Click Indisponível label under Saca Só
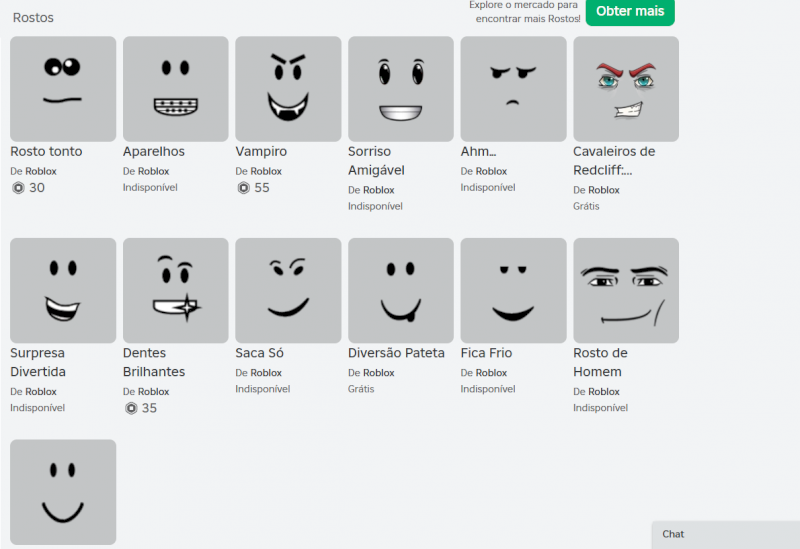800x549 pixels. [263, 389]
